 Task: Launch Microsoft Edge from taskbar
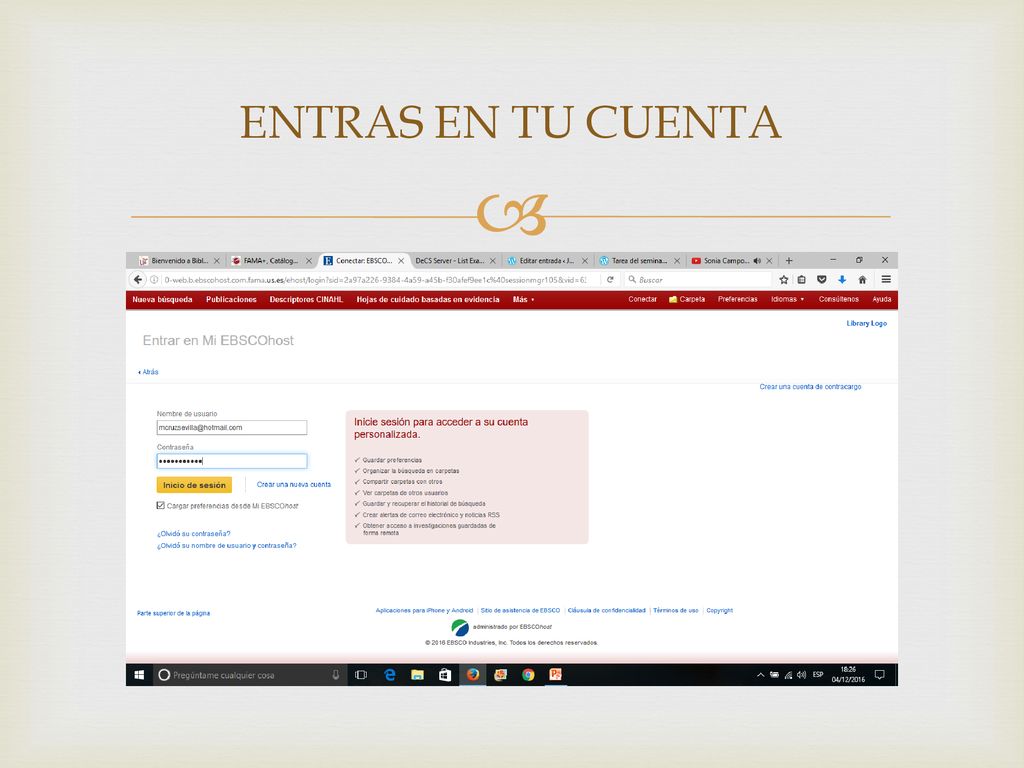pyautogui.click(x=390, y=675)
